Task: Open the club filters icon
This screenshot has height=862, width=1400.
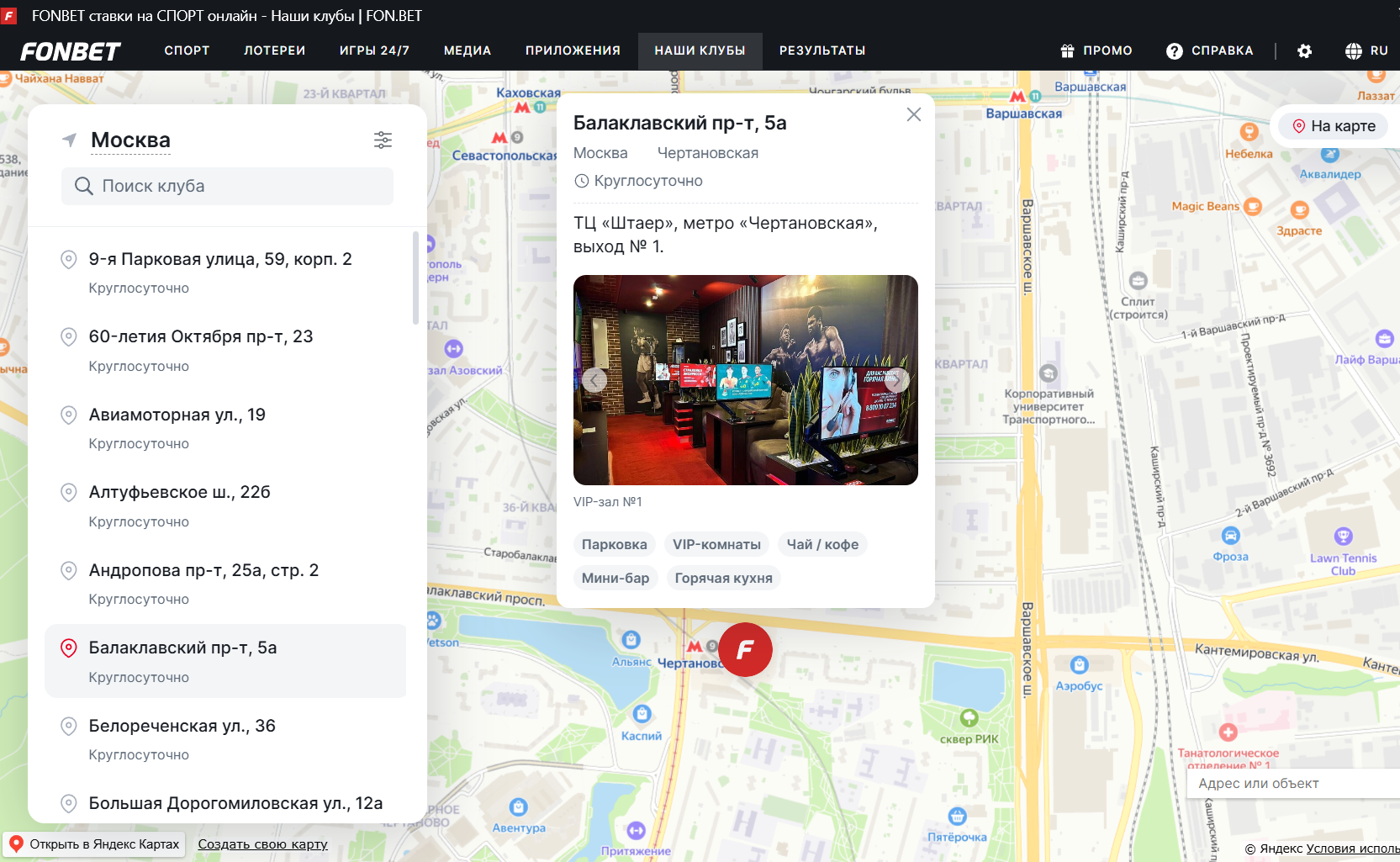Action: tap(383, 140)
